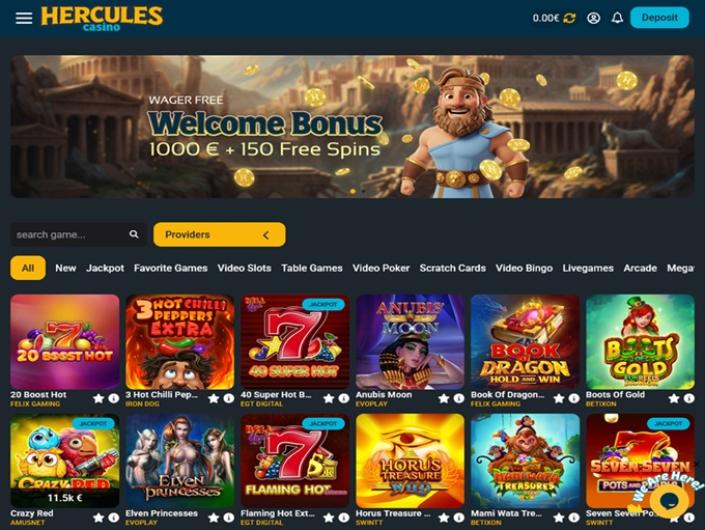The image size is (705, 530).
Task: Toggle the favorite star for 3 Hot Chilli Peppers
Action: click(x=214, y=398)
